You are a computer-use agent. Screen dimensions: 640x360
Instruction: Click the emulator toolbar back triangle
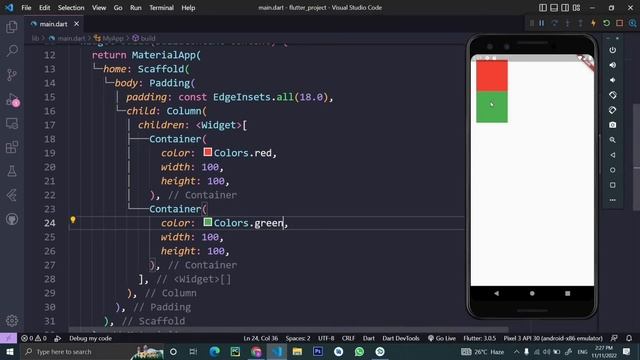(x=613, y=155)
